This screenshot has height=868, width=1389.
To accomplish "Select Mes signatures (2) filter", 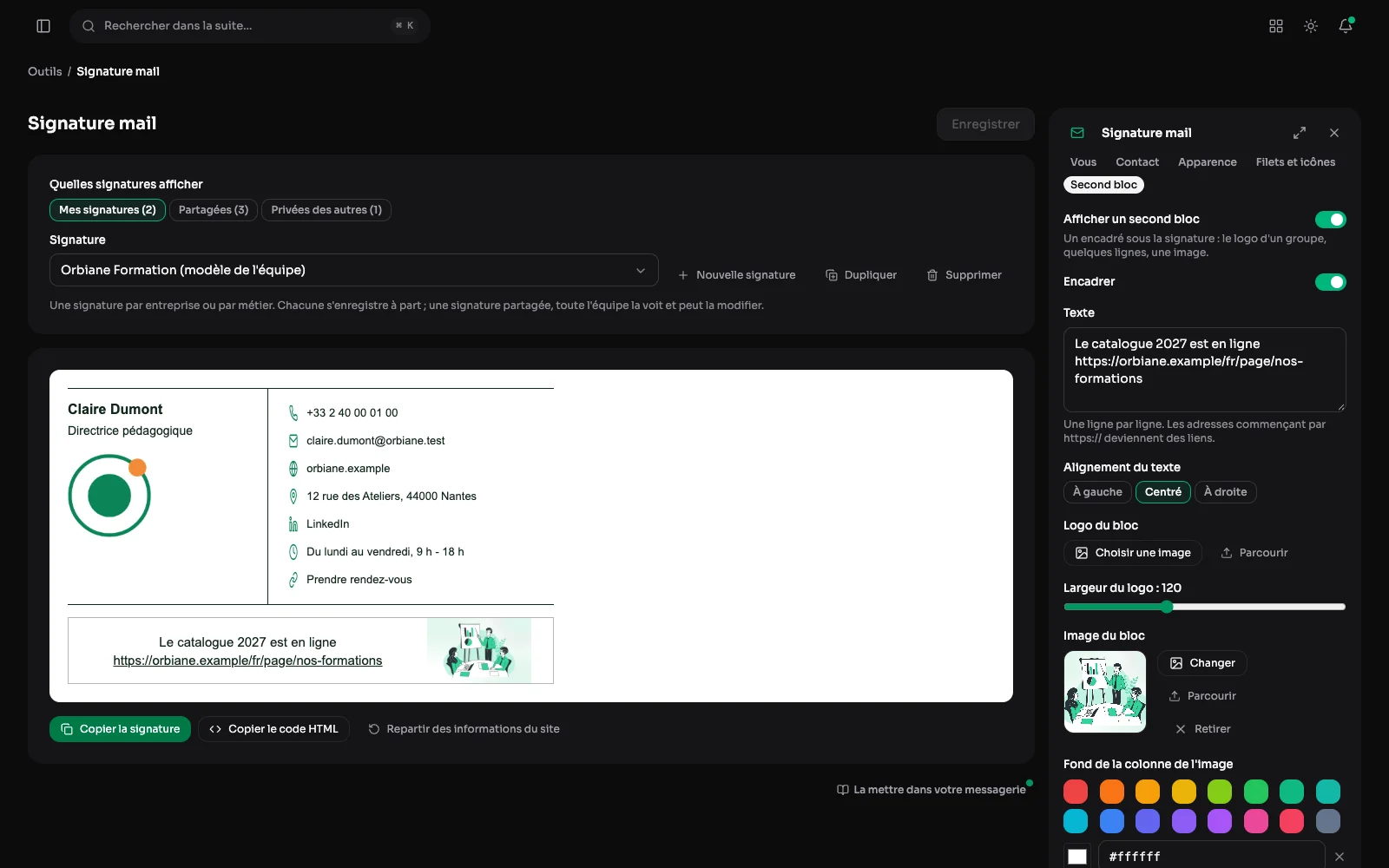I will coord(108,210).
